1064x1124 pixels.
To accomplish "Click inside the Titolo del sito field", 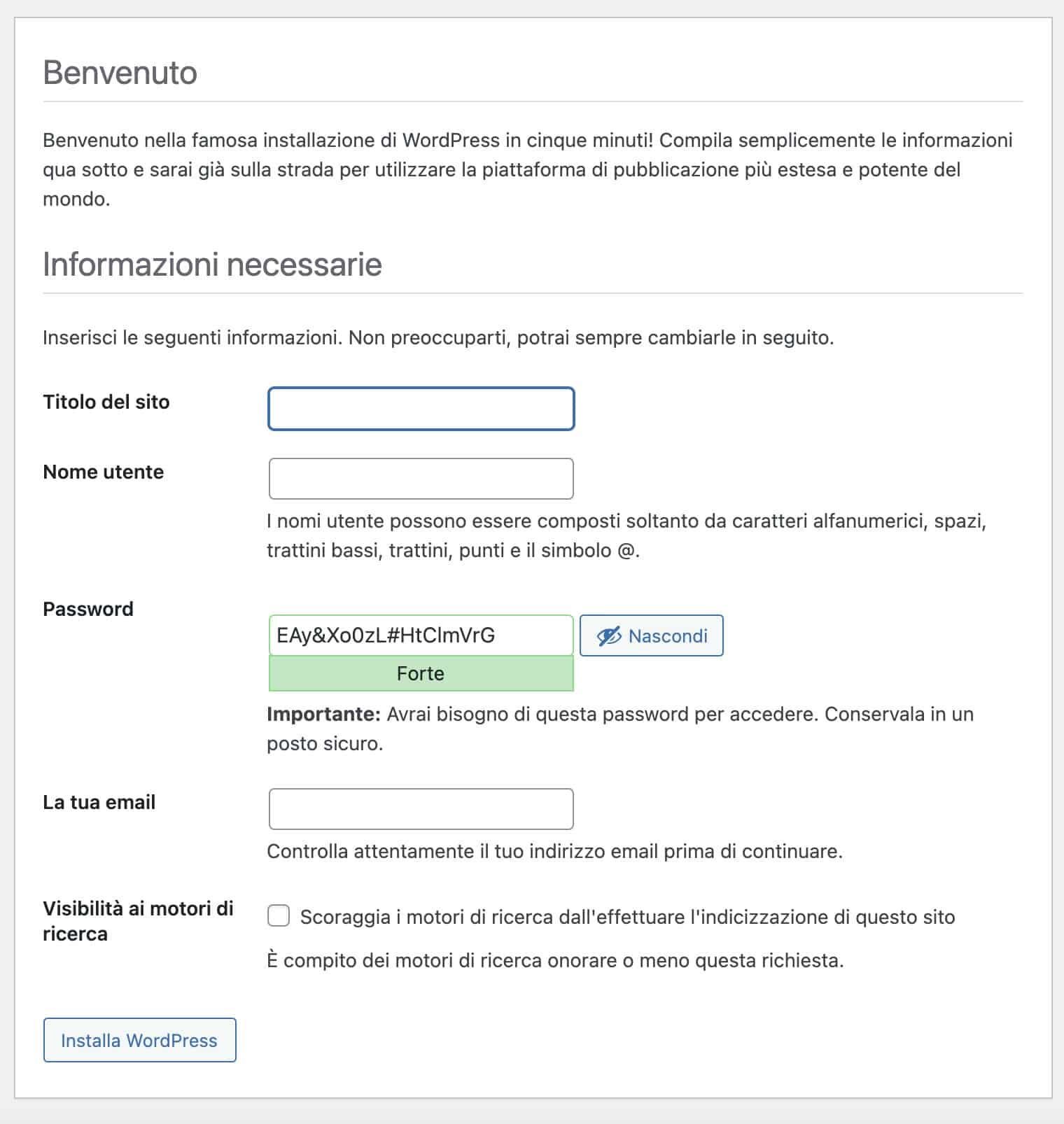I will (x=420, y=408).
